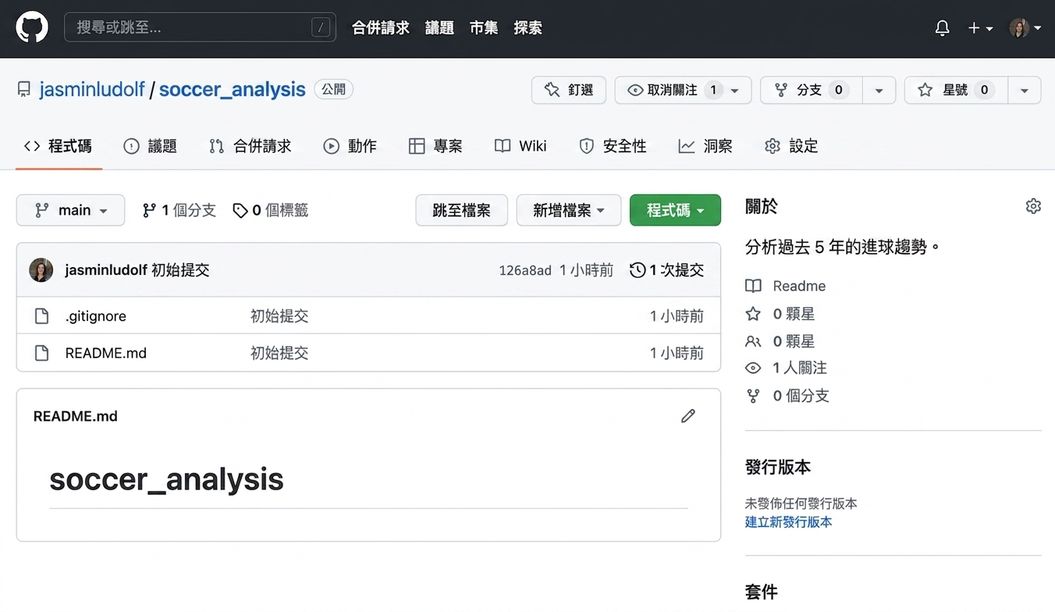Screen dimensions: 1055x612
Task: Click the soccer_analysis README heading
Action: coord(166,480)
